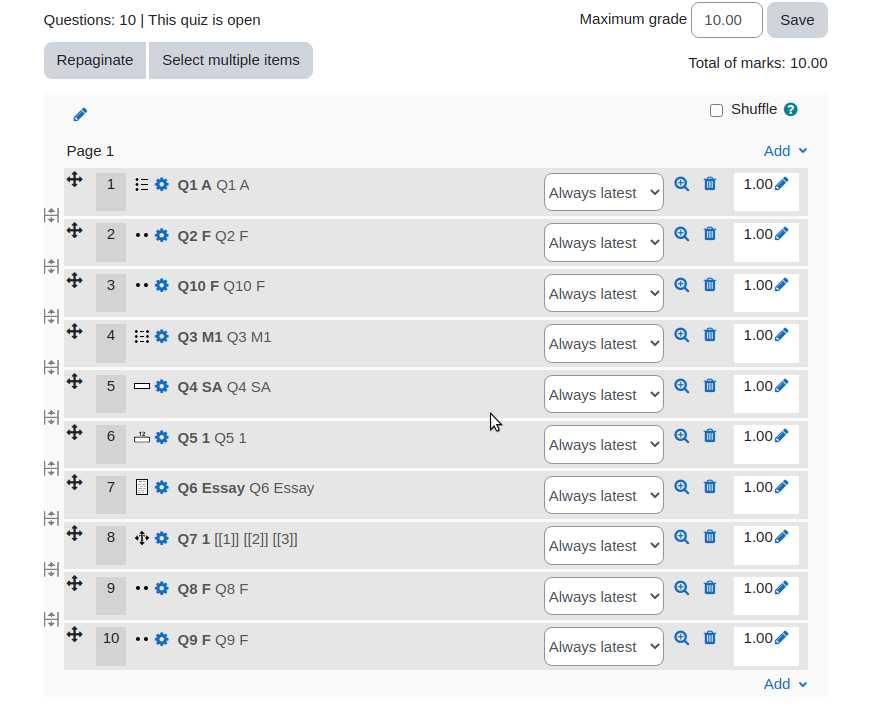
Task: Open settings gear for Q3 M1
Action: 162,337
